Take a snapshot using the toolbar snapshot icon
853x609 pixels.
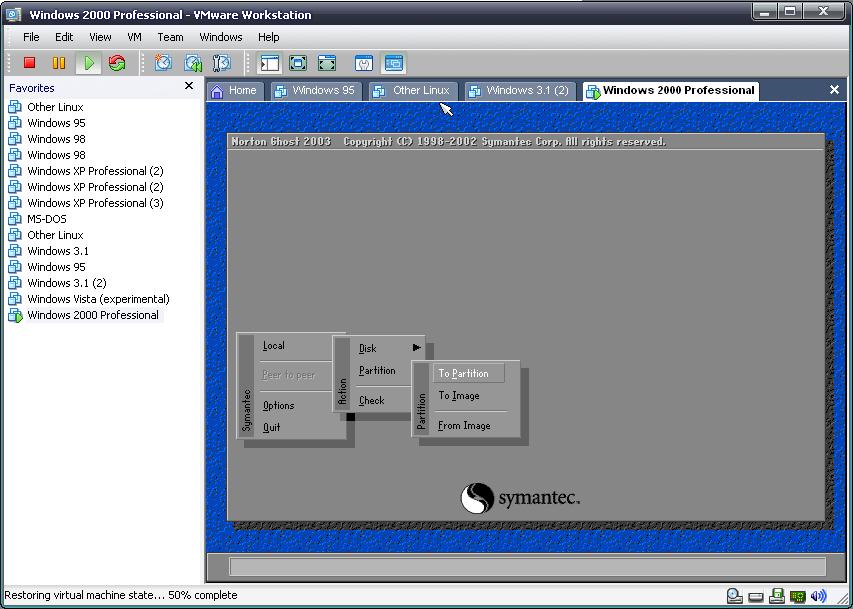[163, 63]
